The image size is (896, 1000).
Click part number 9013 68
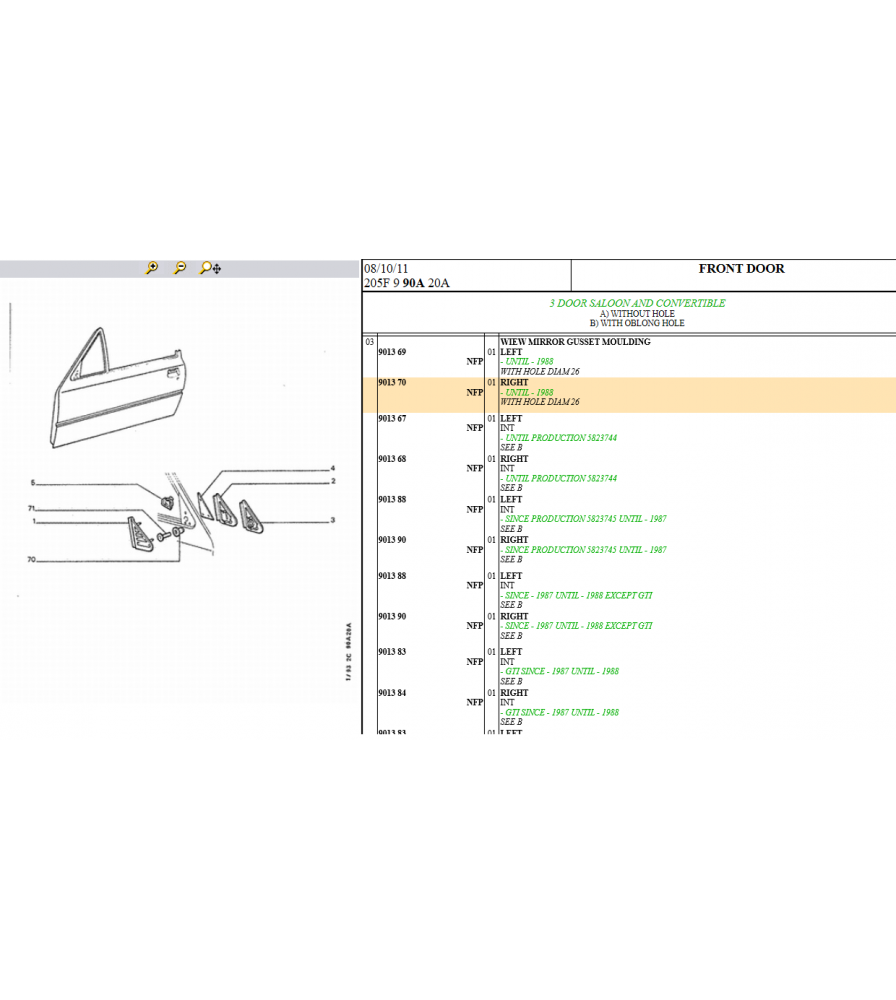click(392, 459)
